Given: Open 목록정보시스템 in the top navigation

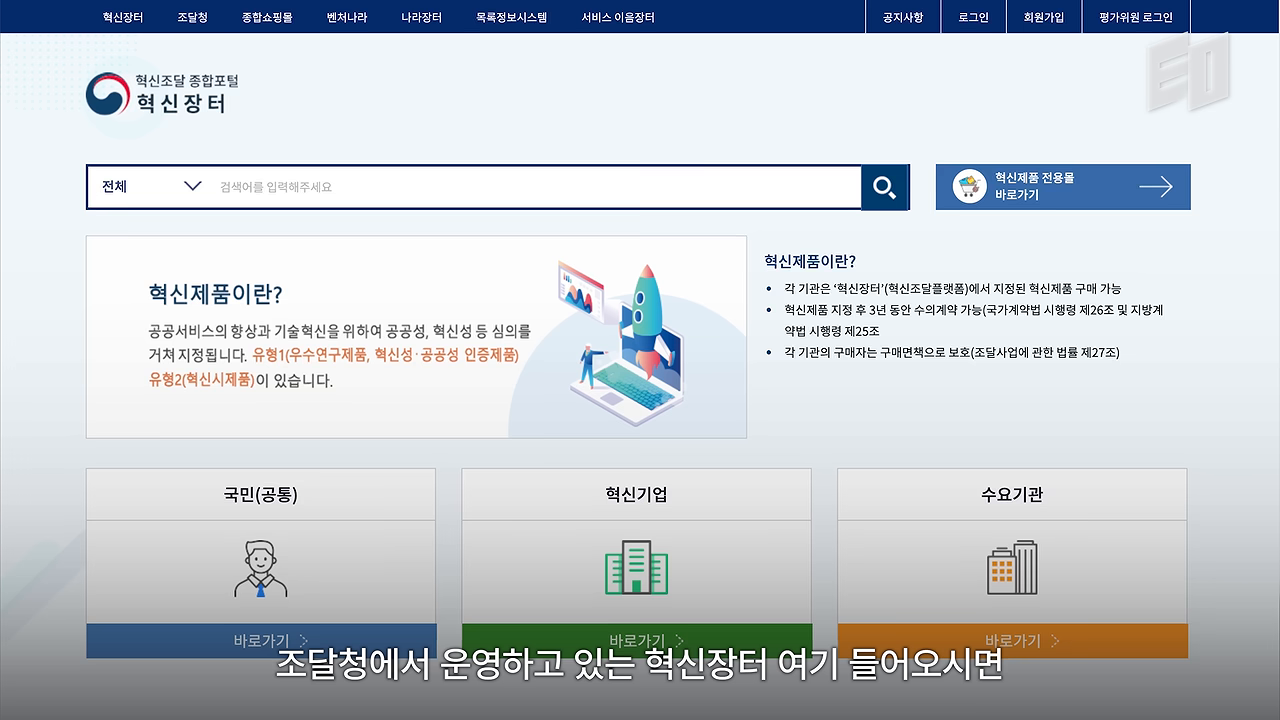Looking at the screenshot, I should click(x=511, y=17).
